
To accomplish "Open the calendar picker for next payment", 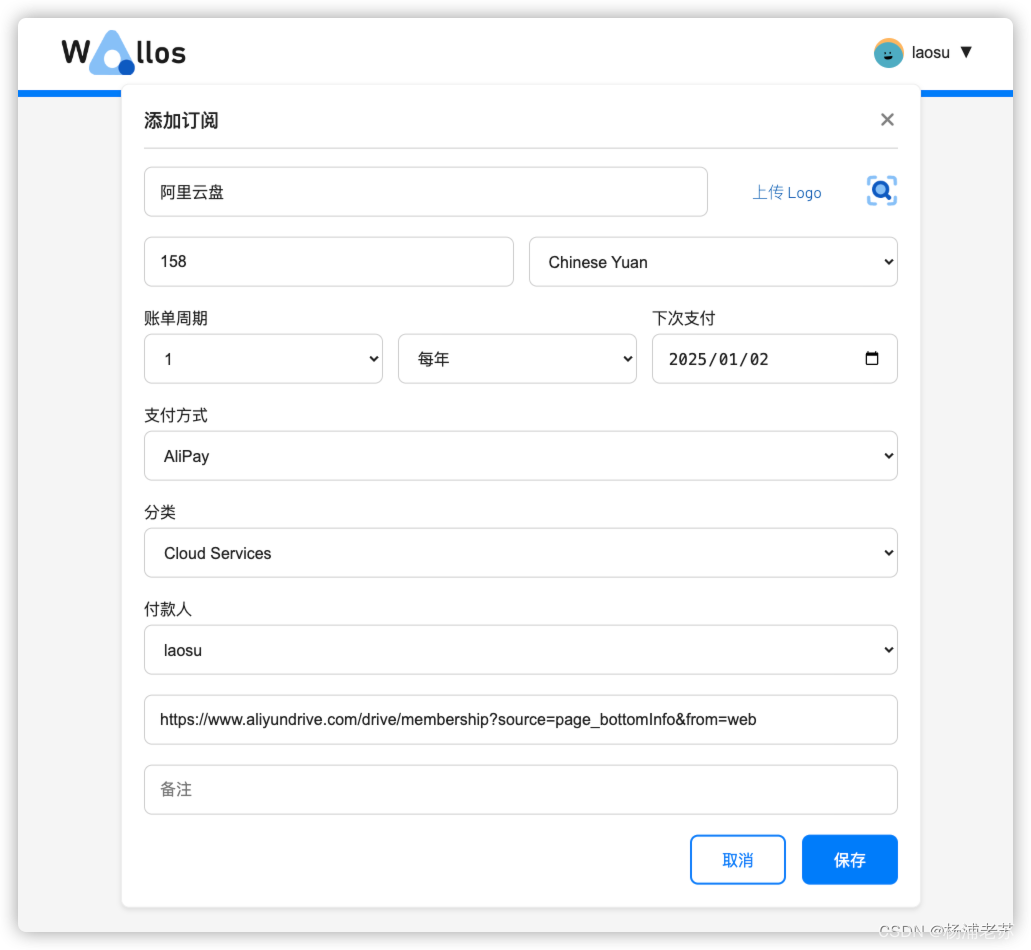I will [871, 358].
